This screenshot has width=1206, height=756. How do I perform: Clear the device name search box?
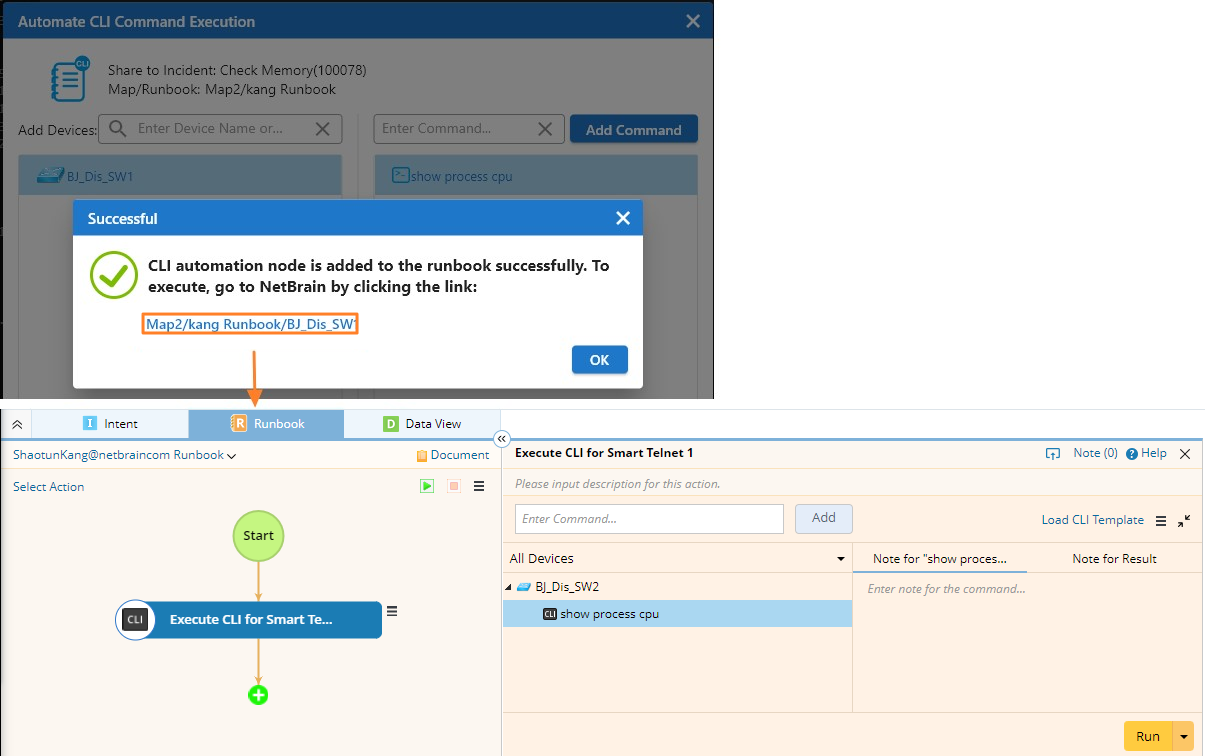pyautogui.click(x=322, y=129)
